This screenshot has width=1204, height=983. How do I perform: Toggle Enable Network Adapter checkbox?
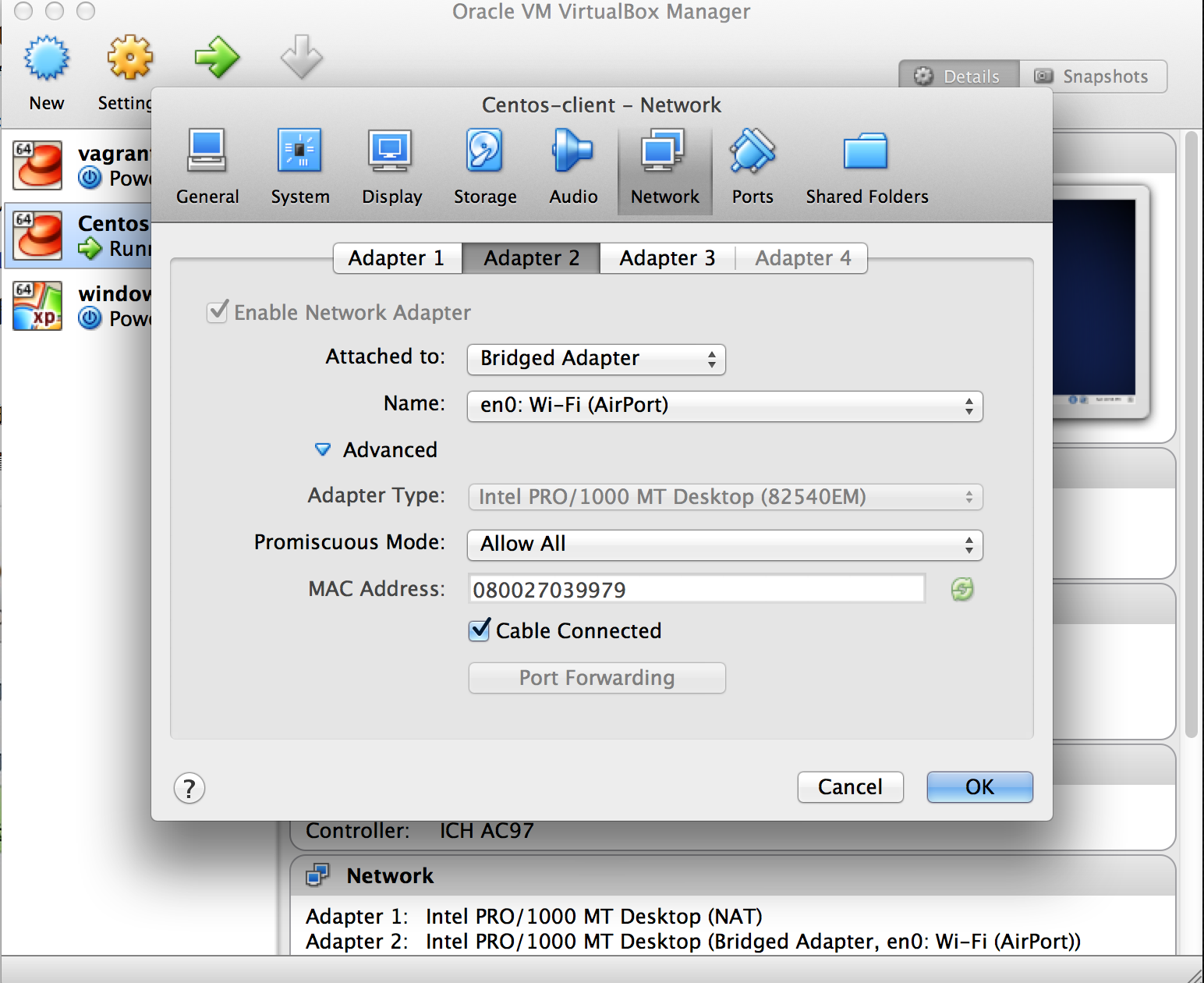coord(218,311)
